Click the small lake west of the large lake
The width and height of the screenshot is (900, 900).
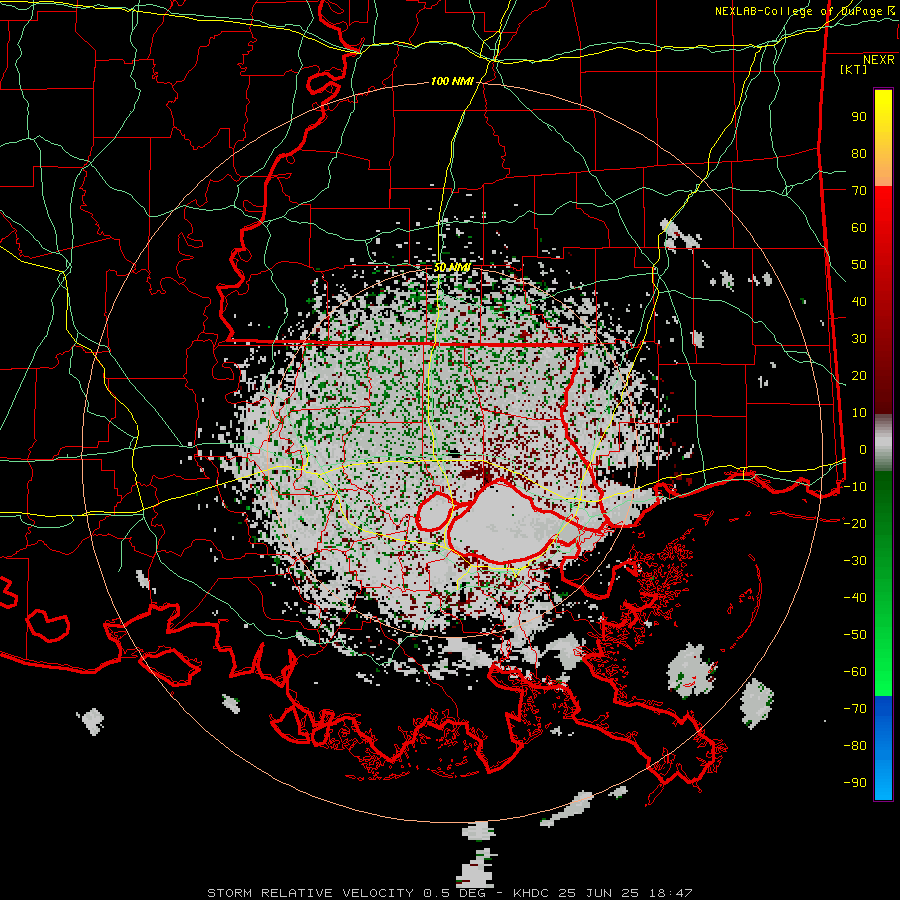tap(435, 511)
